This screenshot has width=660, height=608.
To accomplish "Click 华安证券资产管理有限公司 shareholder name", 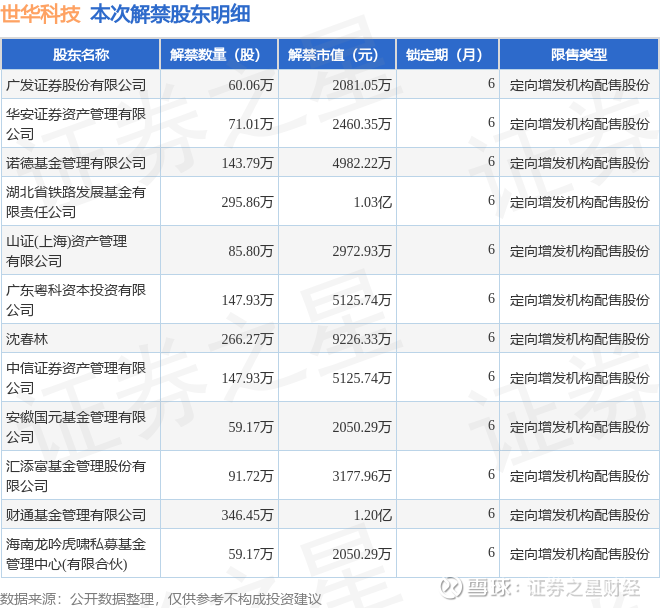I will pyautogui.click(x=76, y=124).
